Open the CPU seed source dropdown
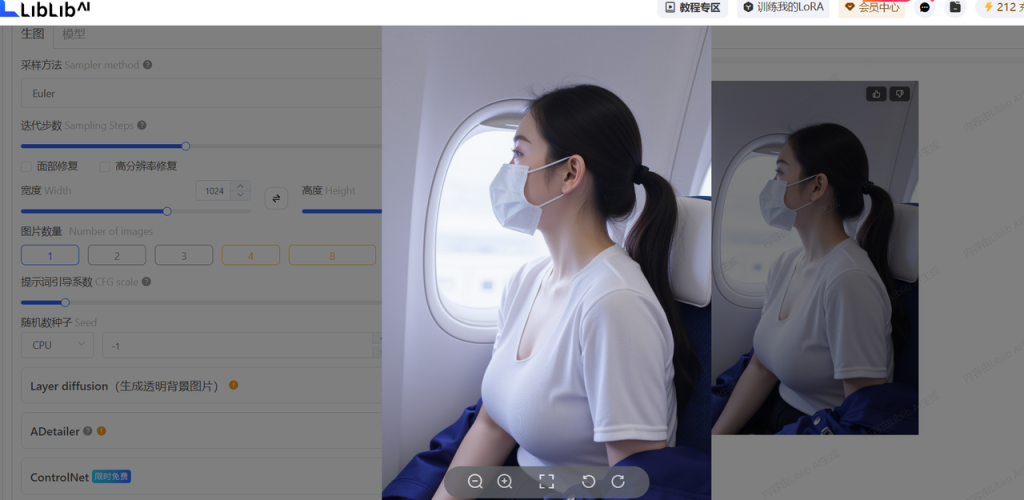 (x=57, y=345)
